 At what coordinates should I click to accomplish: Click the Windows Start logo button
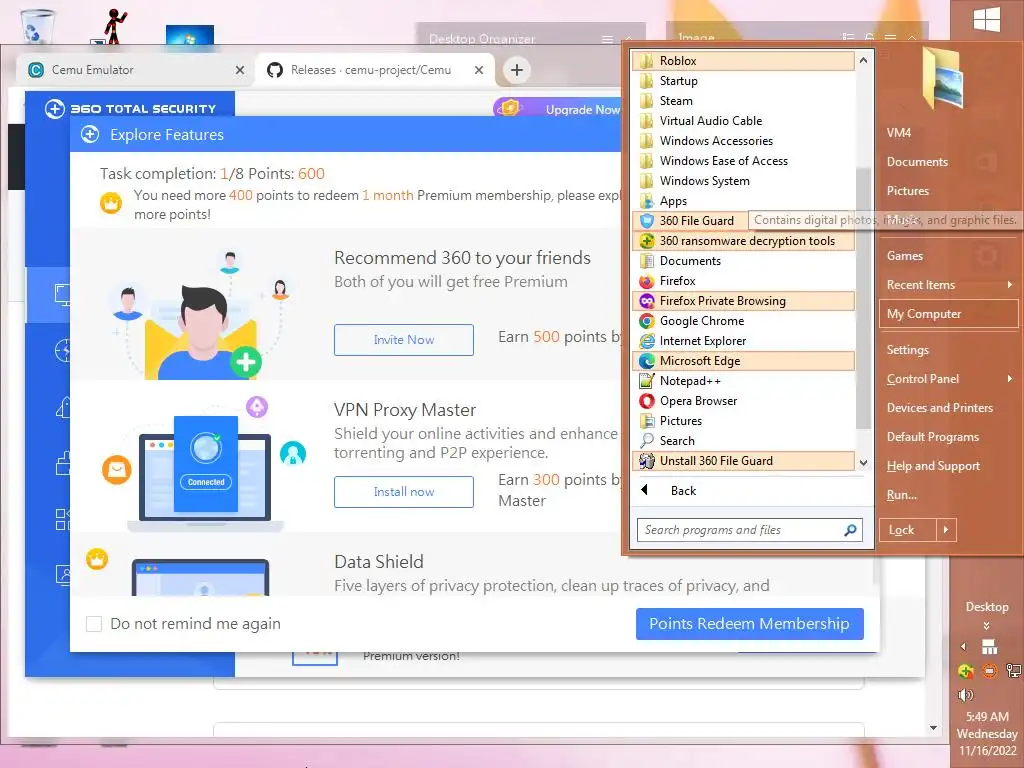point(987,20)
